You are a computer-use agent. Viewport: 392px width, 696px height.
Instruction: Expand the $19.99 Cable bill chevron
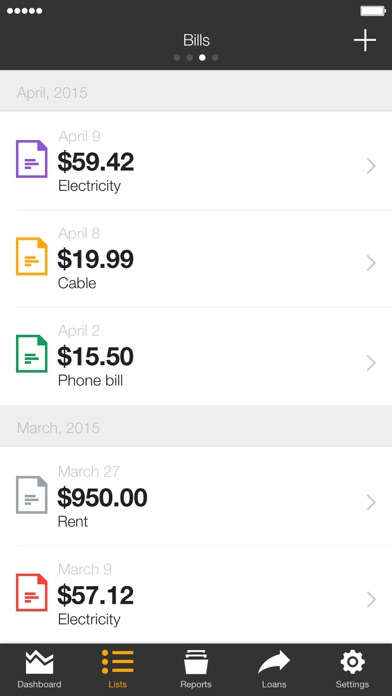tap(371, 263)
